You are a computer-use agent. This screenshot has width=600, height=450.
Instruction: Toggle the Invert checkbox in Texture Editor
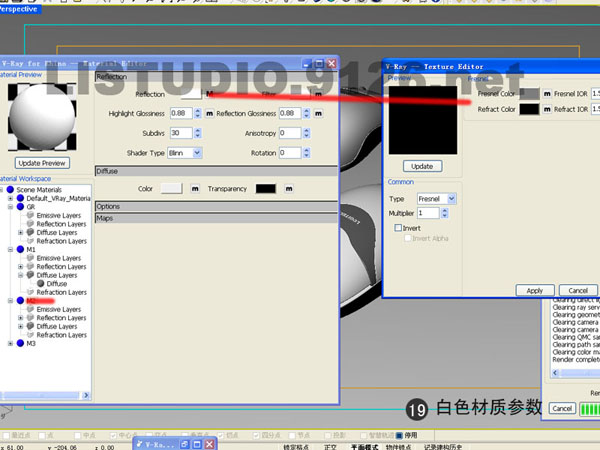click(398, 228)
